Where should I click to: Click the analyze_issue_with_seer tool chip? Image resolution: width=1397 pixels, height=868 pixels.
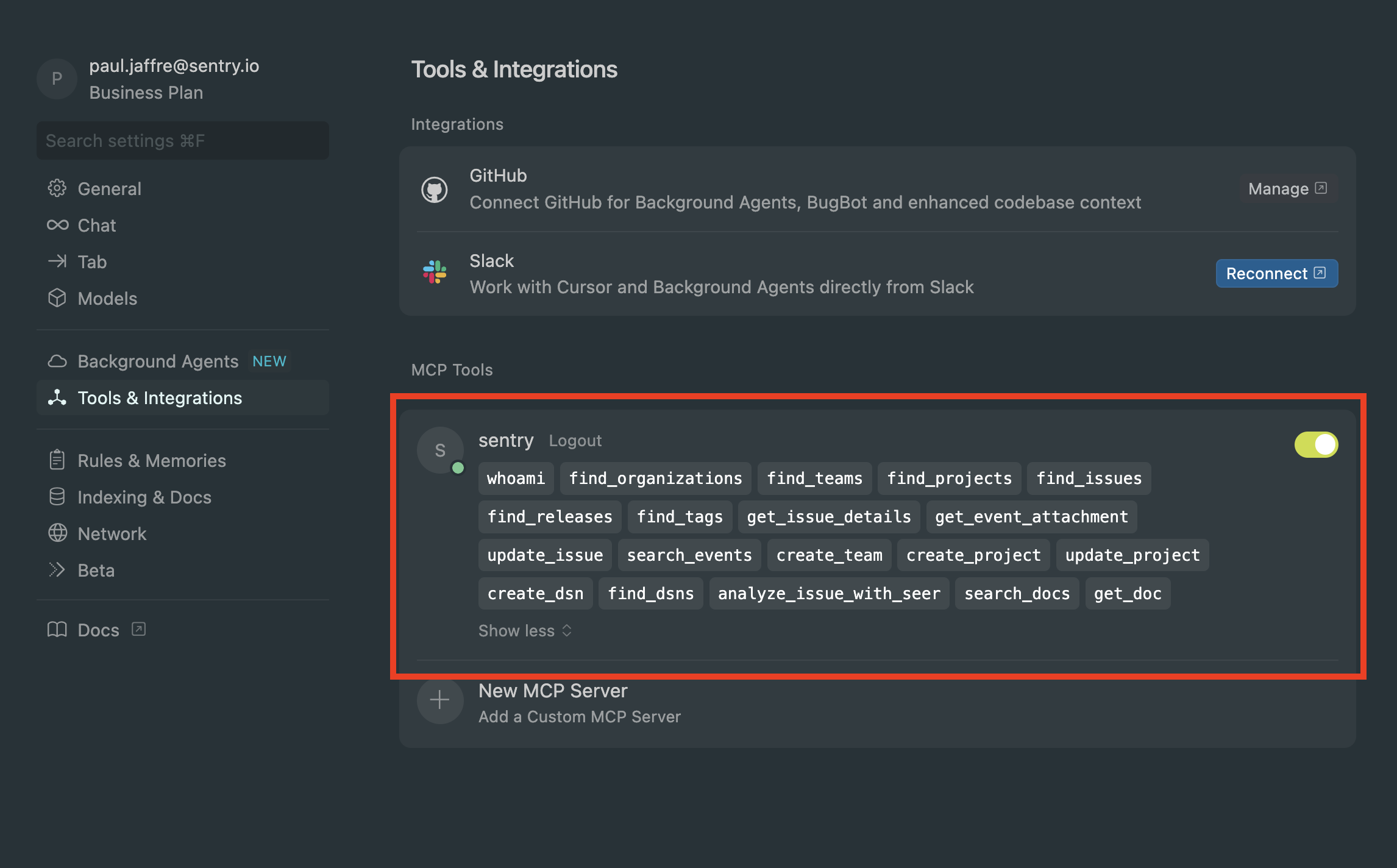(x=829, y=593)
